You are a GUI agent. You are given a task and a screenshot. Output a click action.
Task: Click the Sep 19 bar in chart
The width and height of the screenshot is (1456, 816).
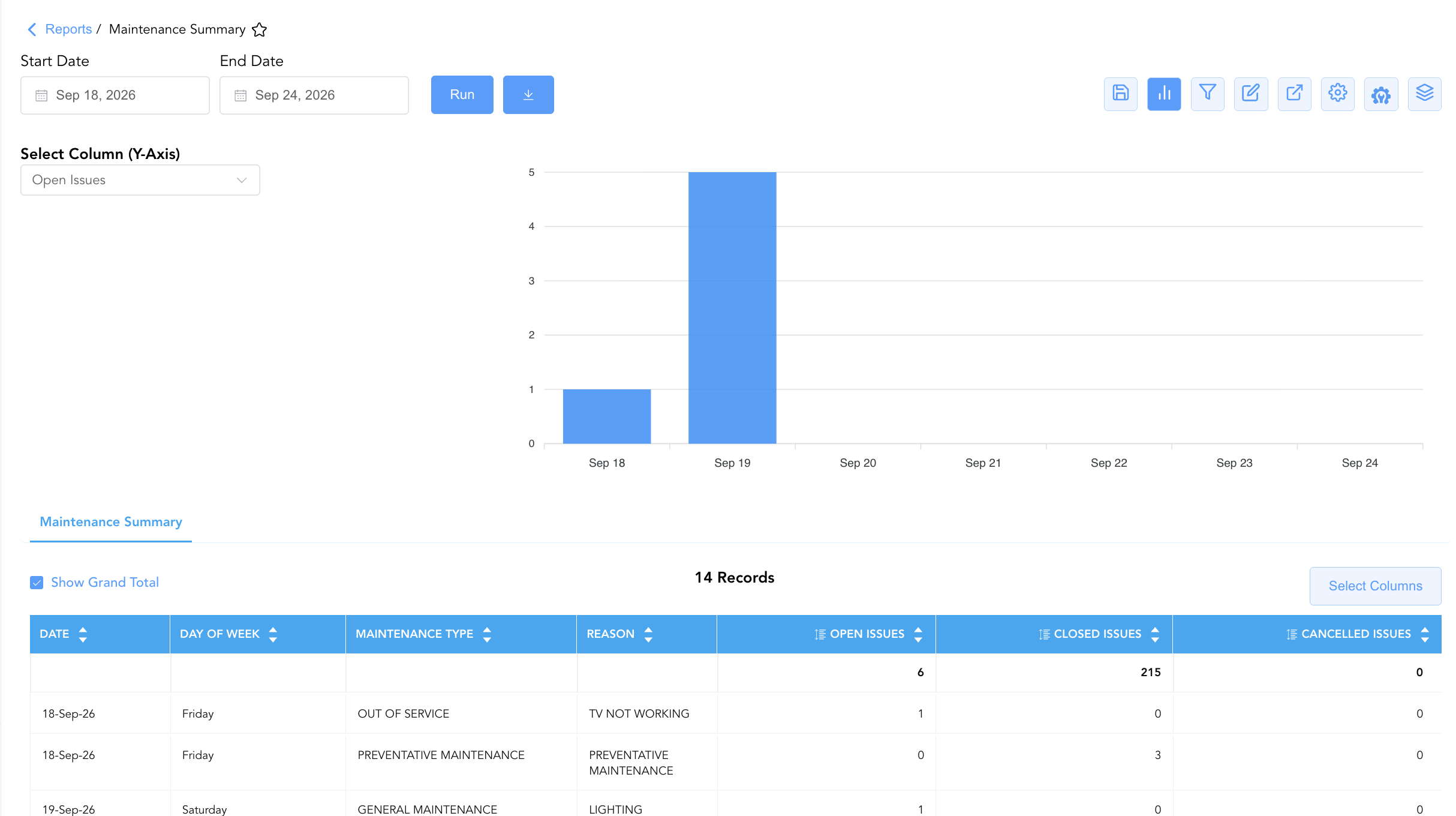click(x=732, y=308)
